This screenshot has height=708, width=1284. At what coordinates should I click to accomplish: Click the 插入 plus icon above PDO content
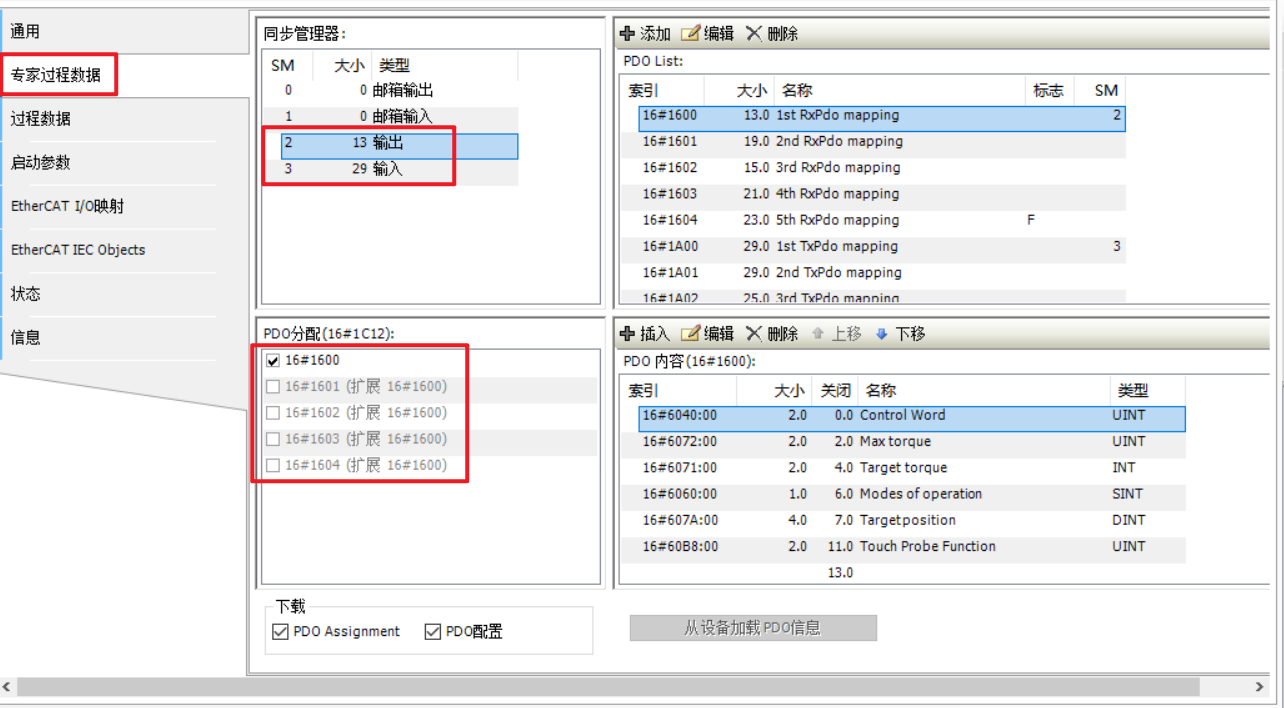point(628,334)
